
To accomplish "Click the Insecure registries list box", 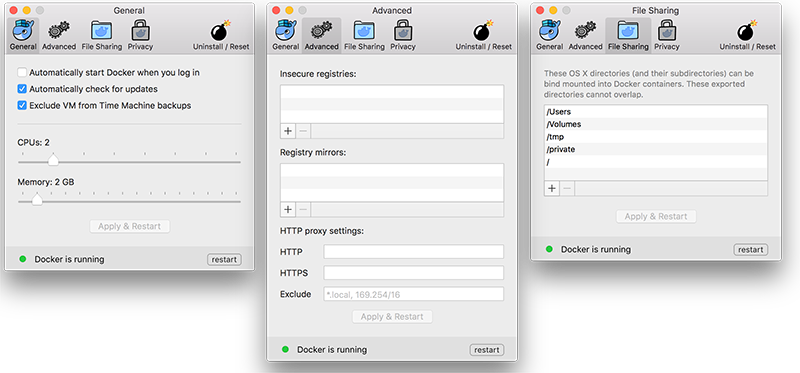I will coord(392,105).
